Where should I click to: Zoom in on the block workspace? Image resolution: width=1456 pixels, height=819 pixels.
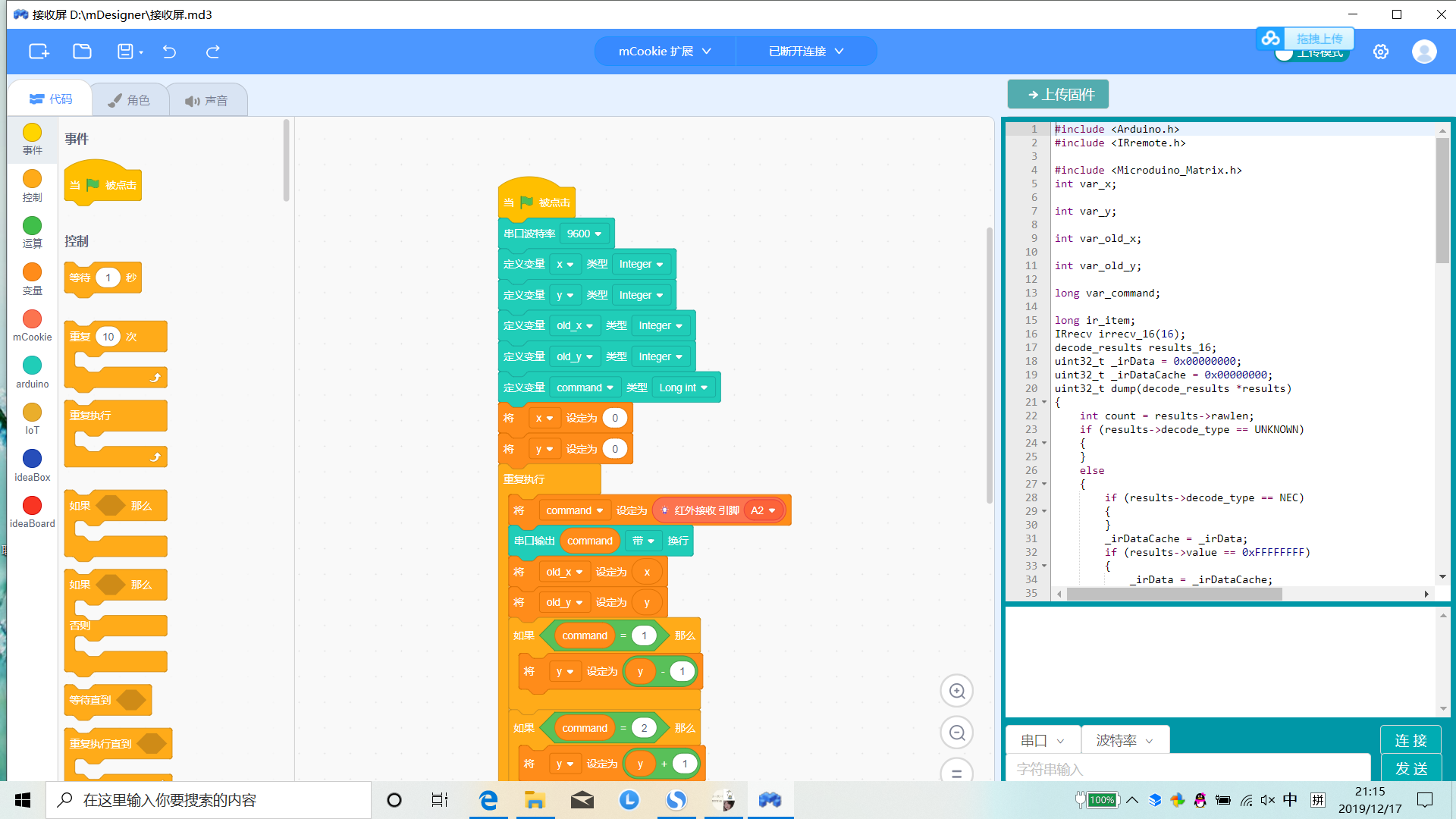point(957,691)
